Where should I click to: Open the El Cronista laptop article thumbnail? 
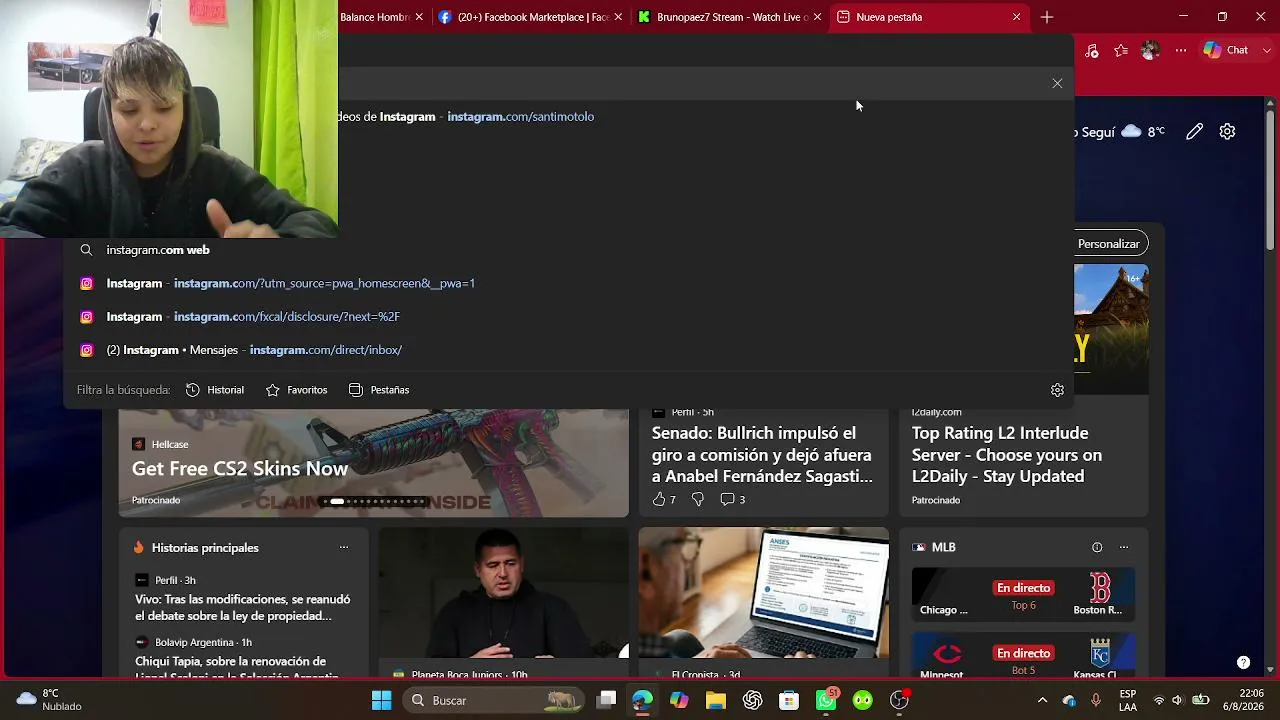[764, 592]
